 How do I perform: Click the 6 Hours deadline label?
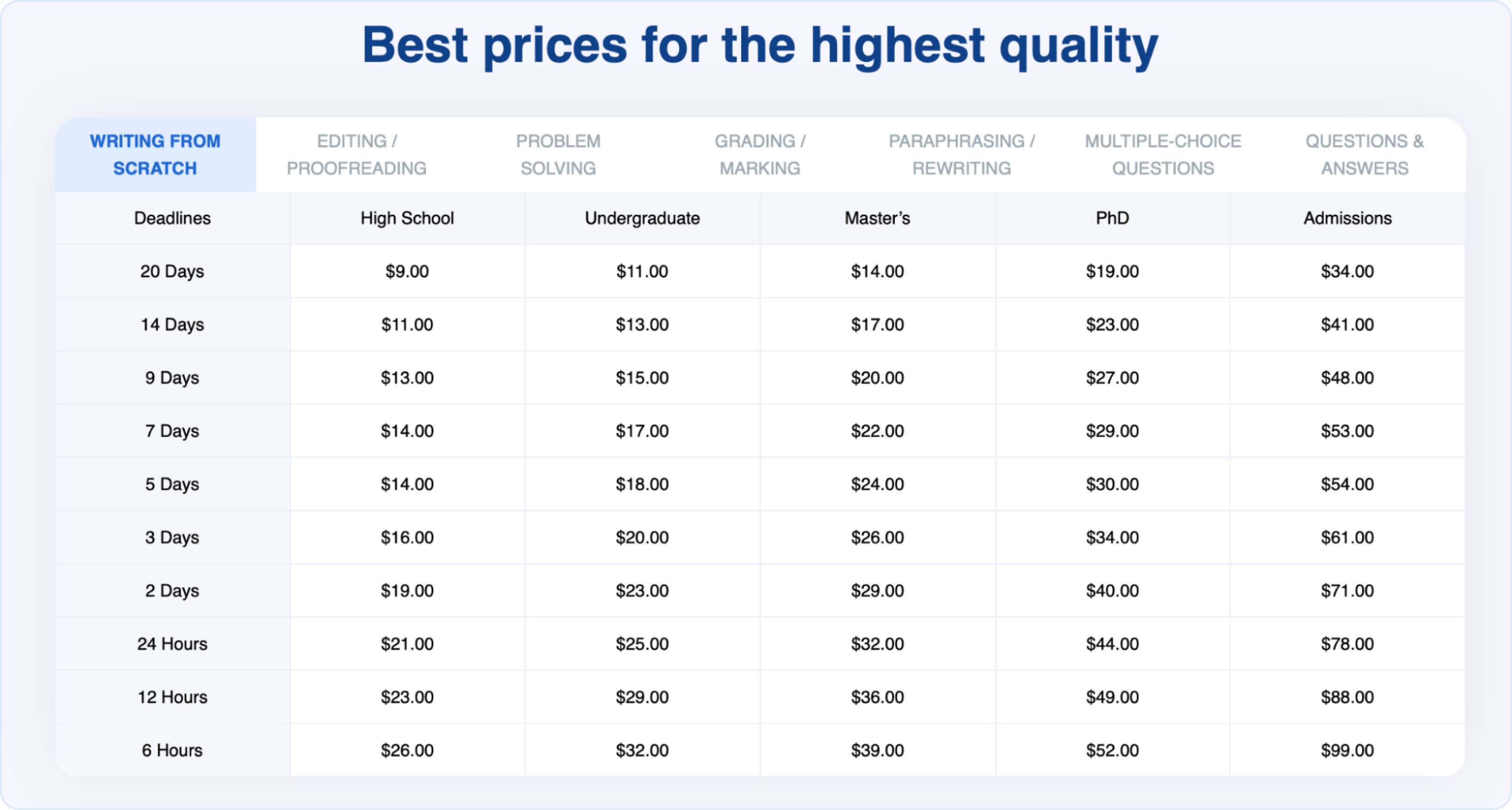[171, 750]
